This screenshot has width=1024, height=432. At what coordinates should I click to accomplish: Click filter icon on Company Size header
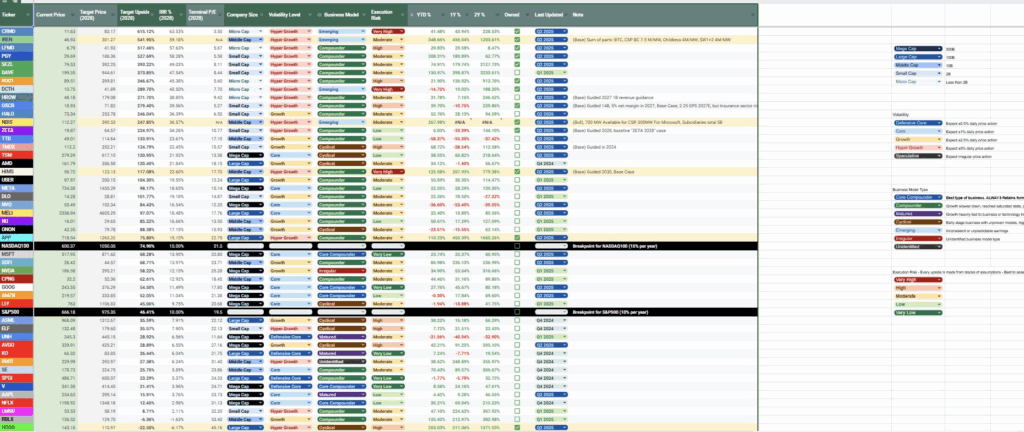point(262,16)
